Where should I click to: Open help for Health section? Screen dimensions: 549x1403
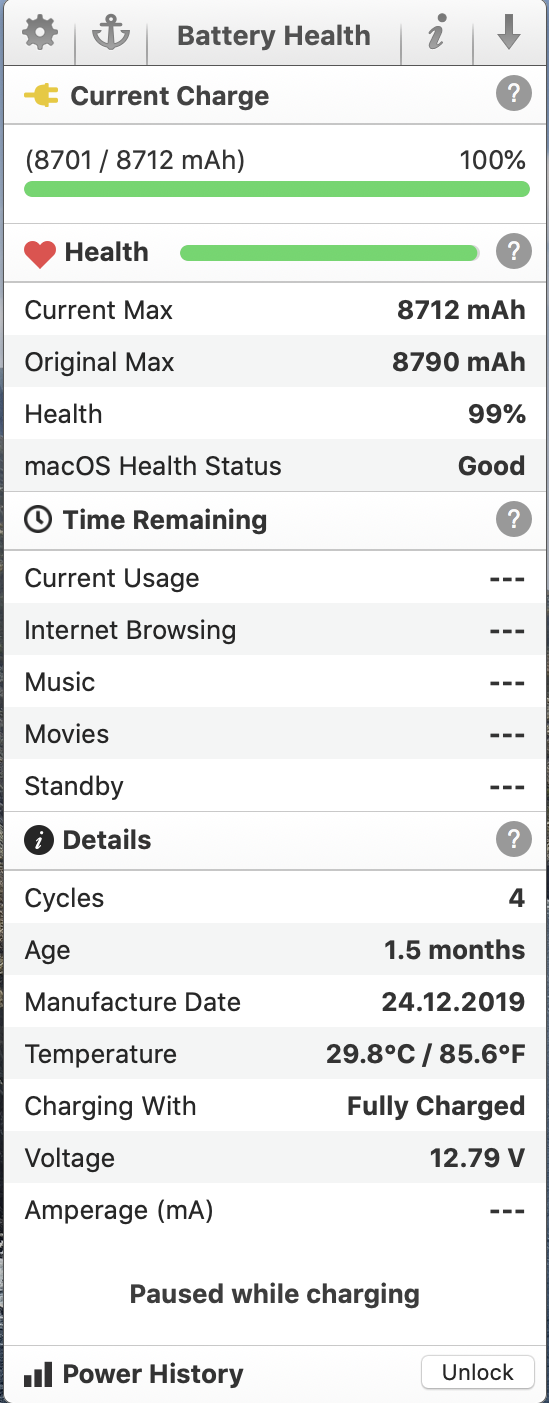[x=513, y=252]
